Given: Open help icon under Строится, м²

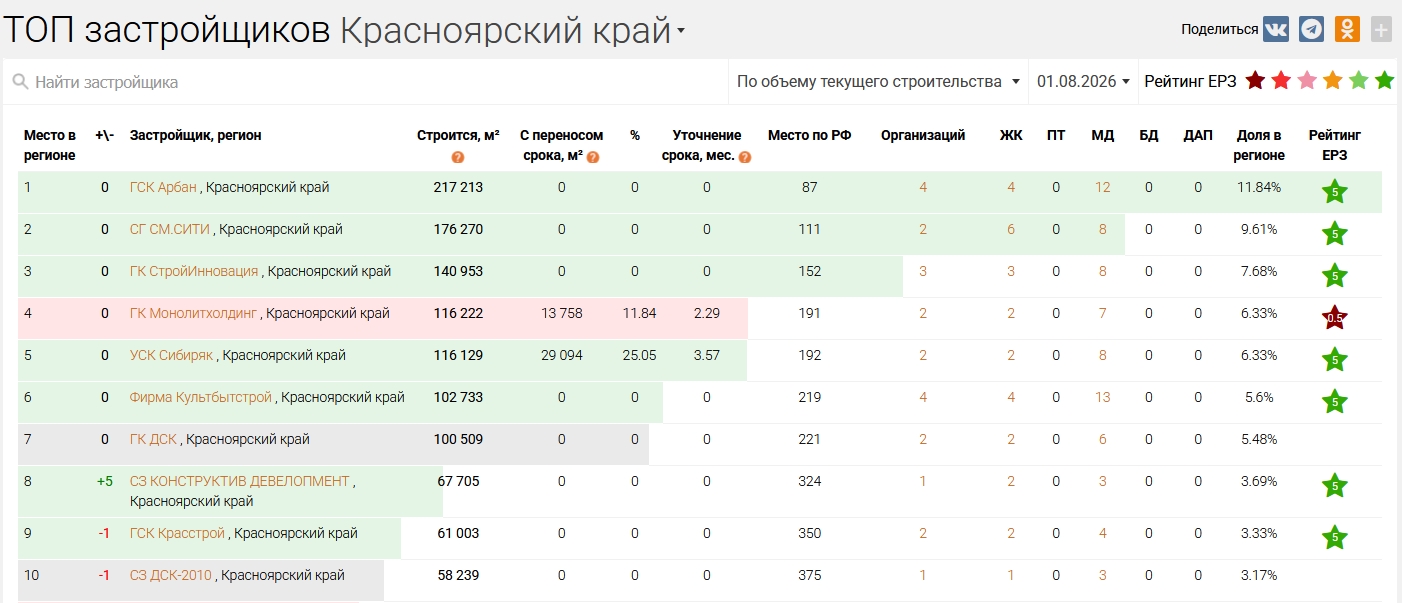Looking at the screenshot, I should click(458, 157).
